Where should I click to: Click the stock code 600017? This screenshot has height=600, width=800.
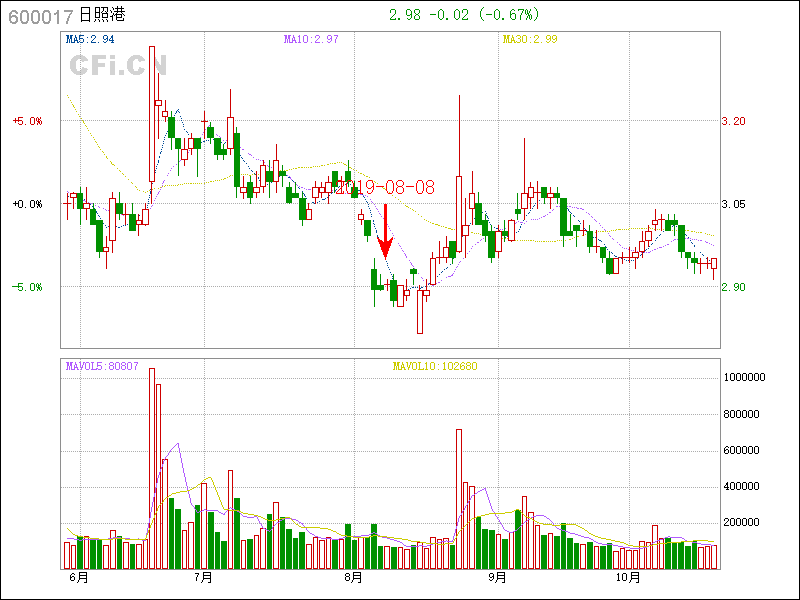pos(40,17)
